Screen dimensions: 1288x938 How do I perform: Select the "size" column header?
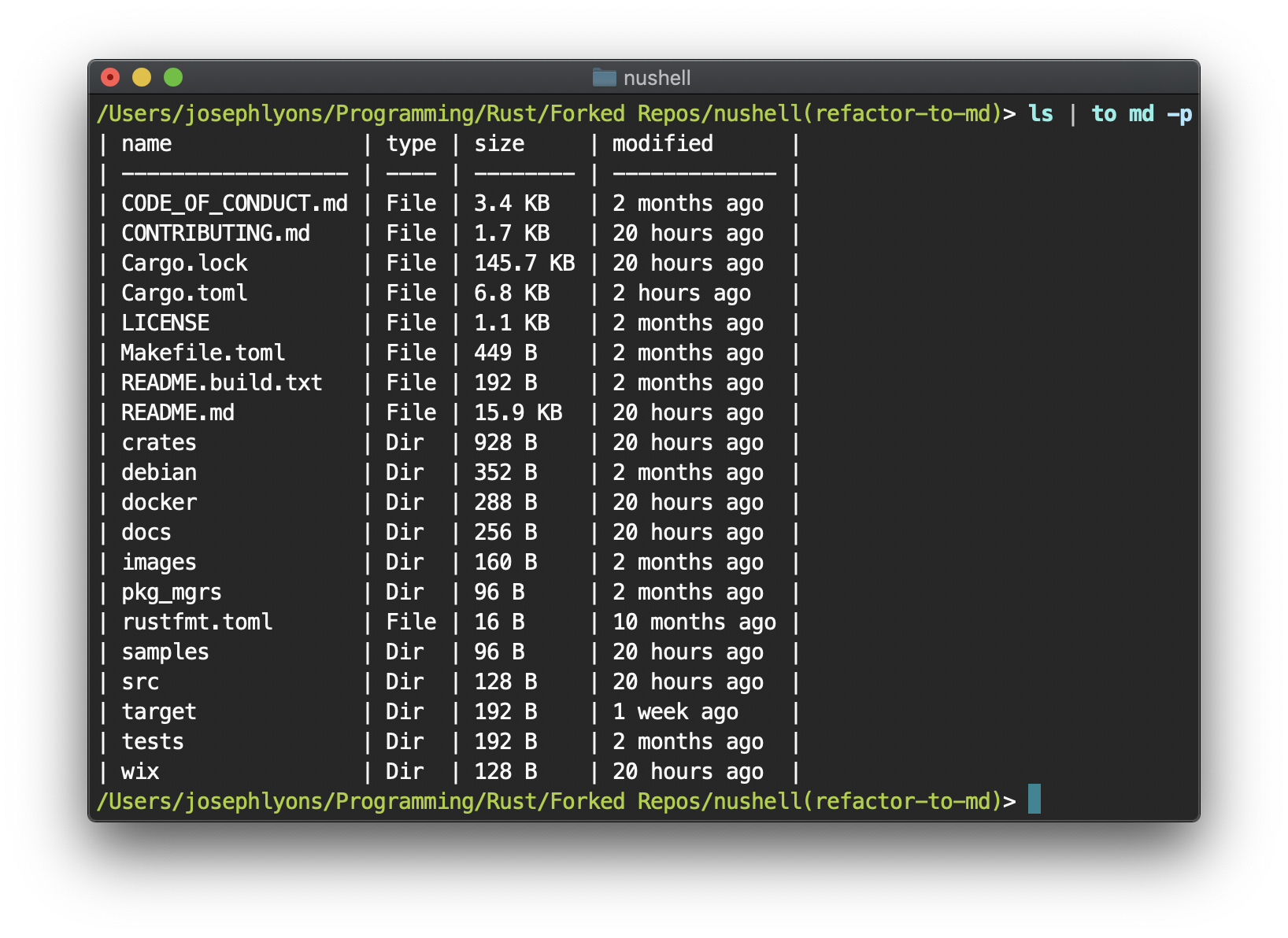click(499, 144)
